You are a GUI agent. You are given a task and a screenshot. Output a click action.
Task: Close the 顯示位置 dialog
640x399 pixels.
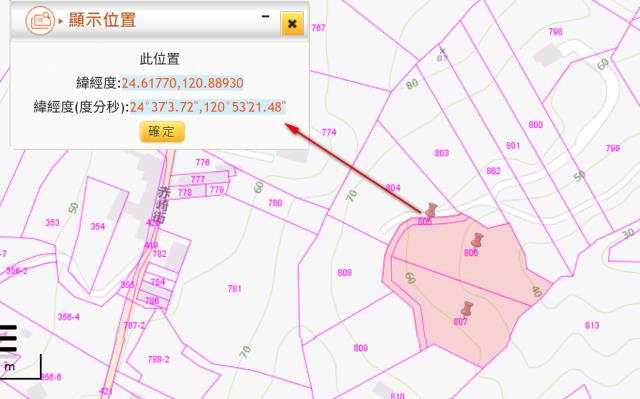point(292,24)
